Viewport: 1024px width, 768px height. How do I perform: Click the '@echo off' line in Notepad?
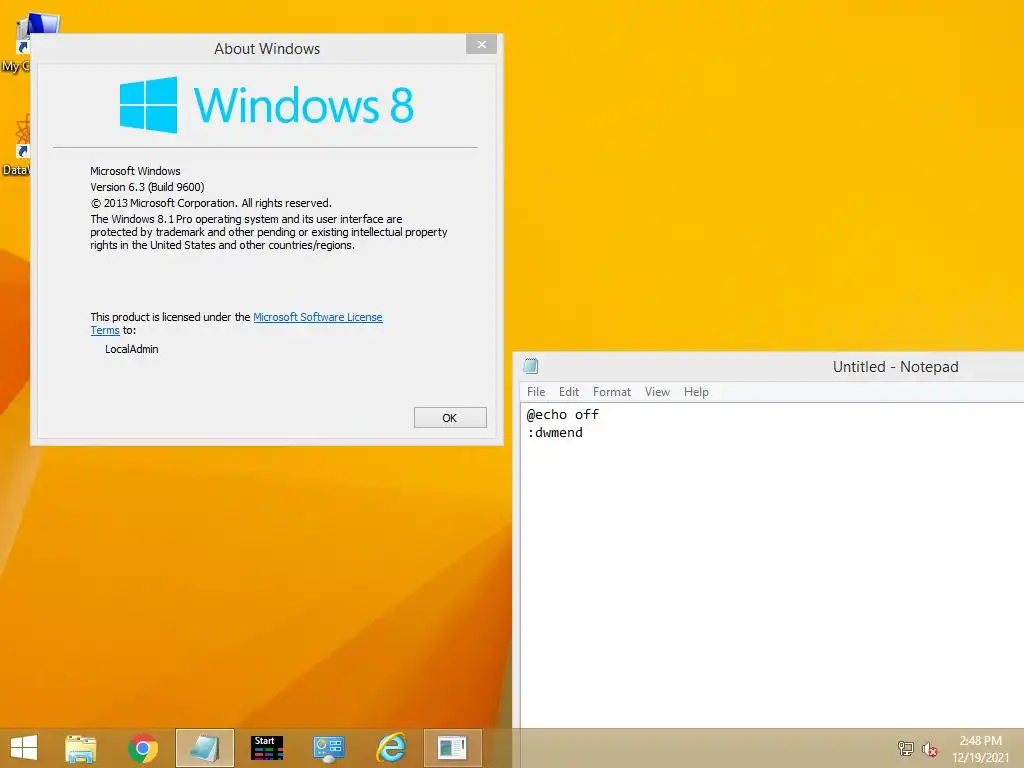point(563,414)
